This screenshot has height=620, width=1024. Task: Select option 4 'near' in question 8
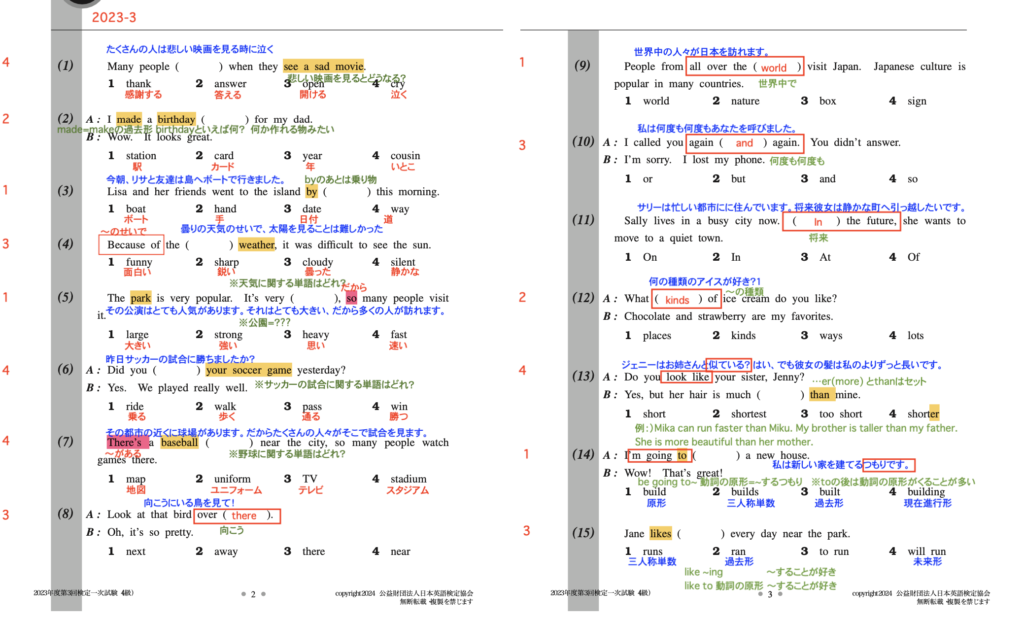click(400, 551)
